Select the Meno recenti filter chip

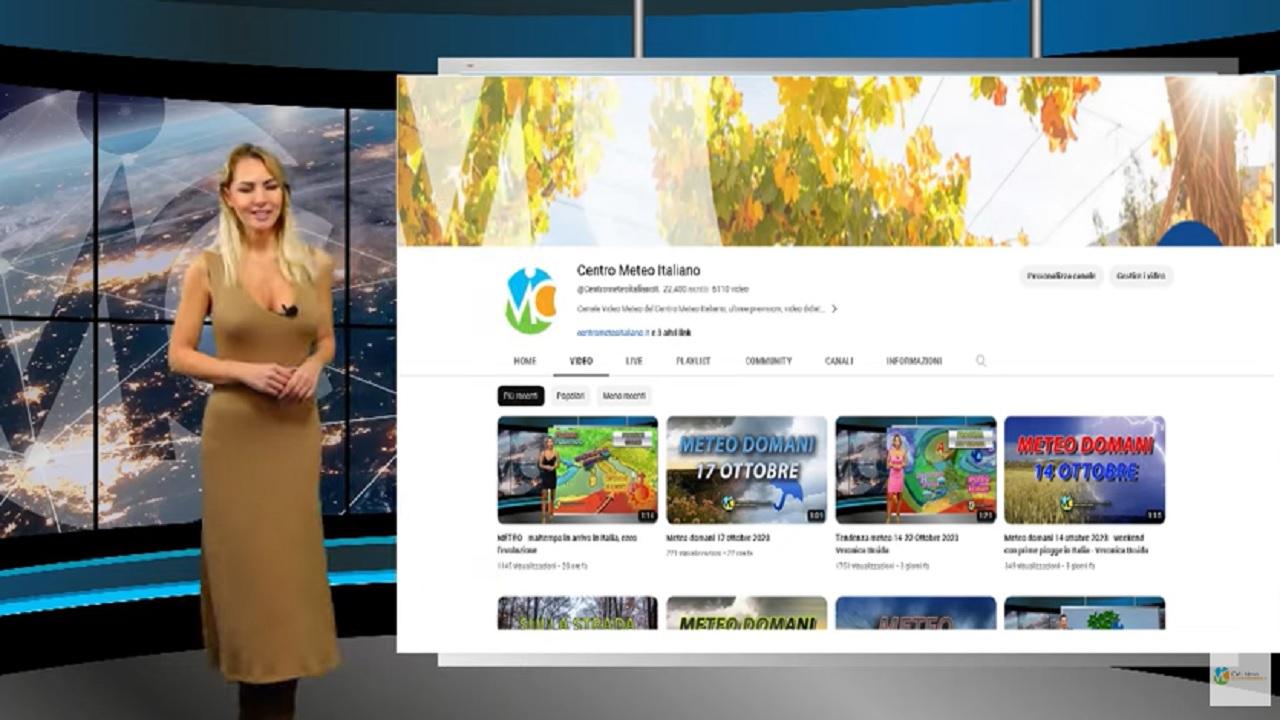click(624, 396)
